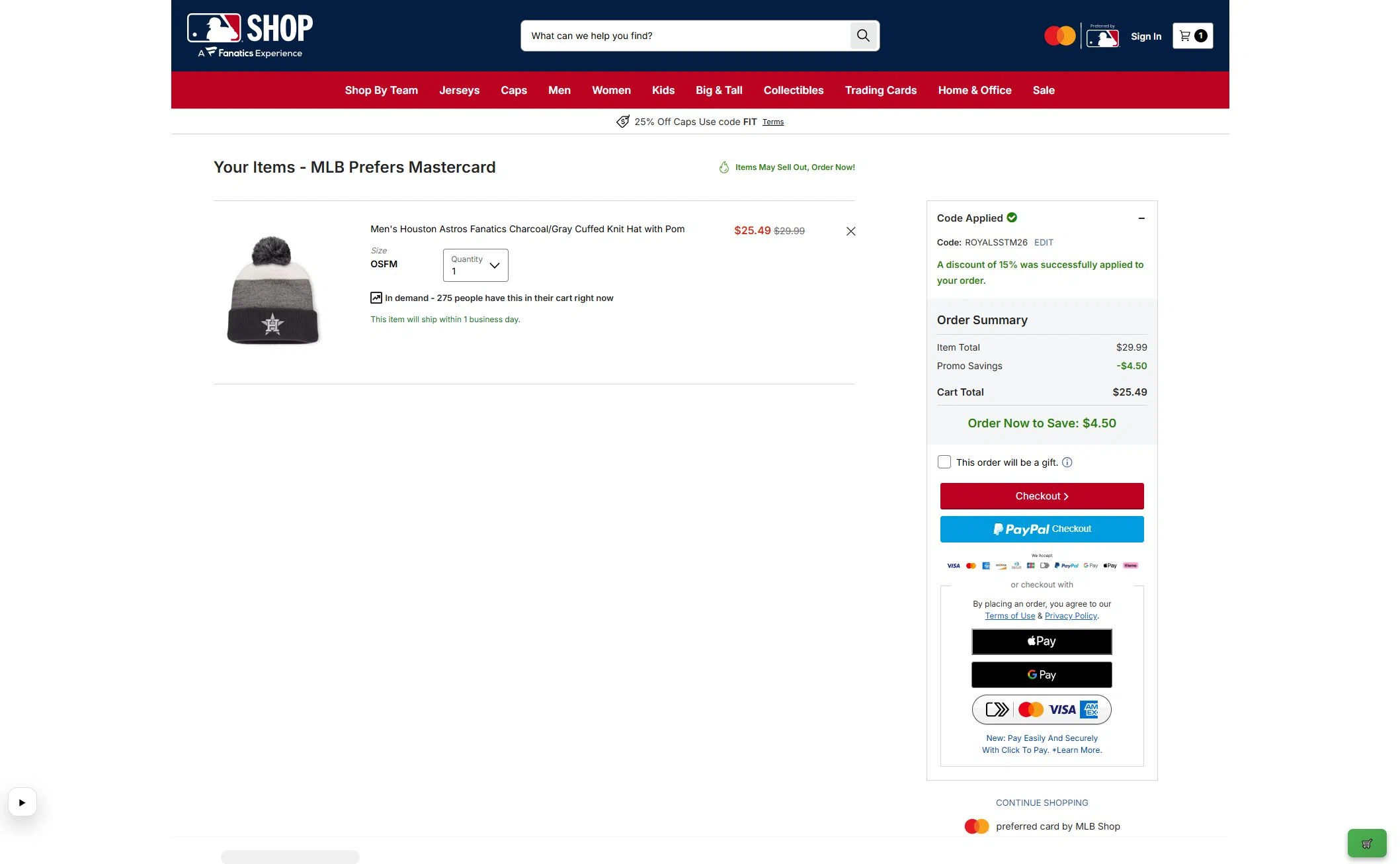The image size is (1400, 864).
Task: Click the in-demand trend icon
Action: point(376,298)
